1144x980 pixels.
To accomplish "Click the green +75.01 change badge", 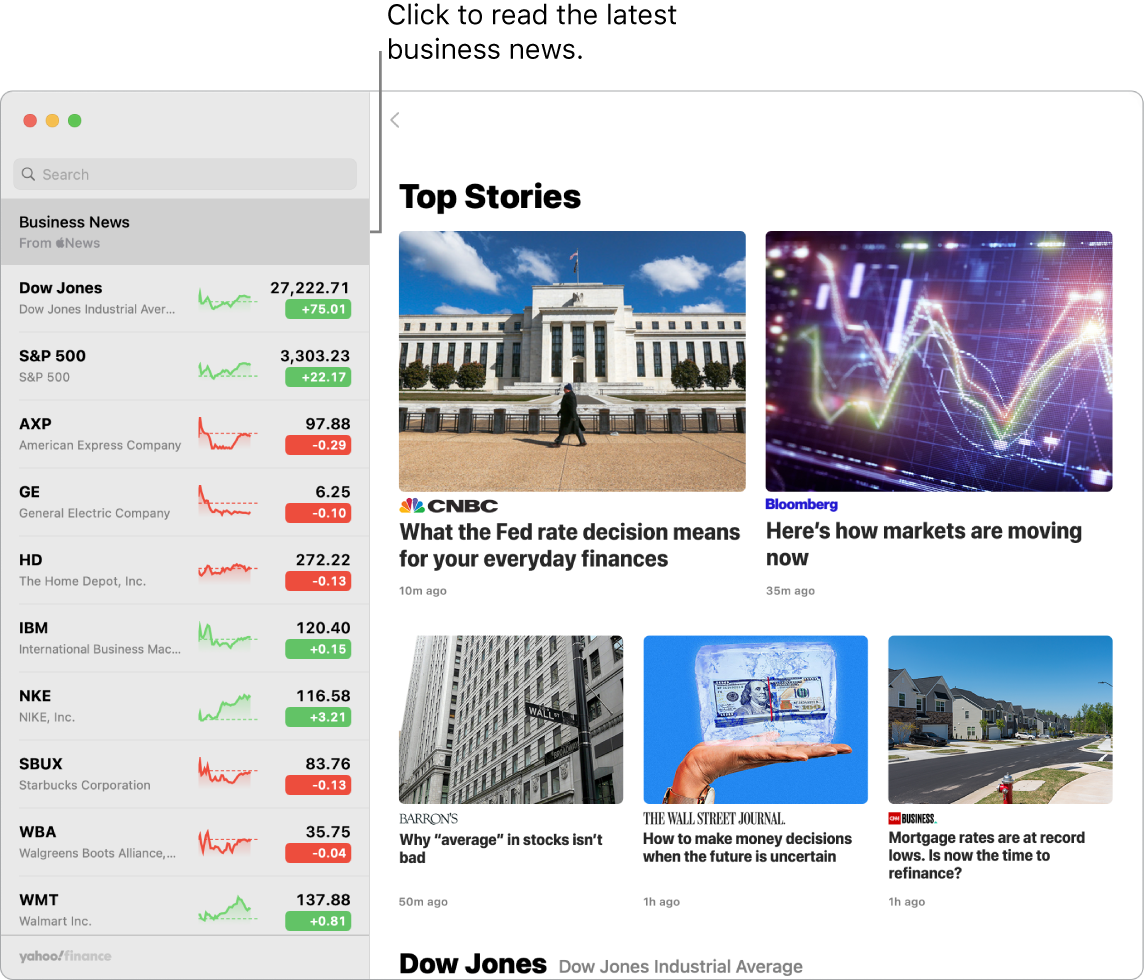I will click(320, 309).
